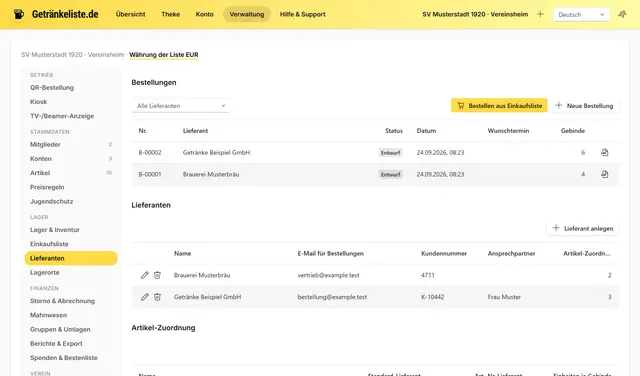This screenshot has height=376, width=640.
Task: Click order number B-00001
Action: point(150,174)
